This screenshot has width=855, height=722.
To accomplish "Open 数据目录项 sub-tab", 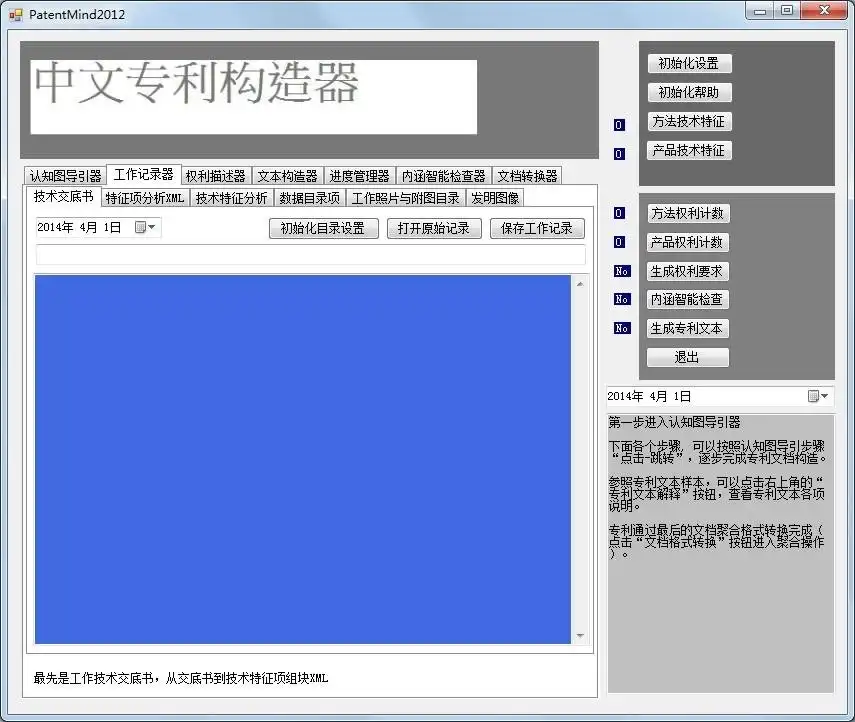I will pyautogui.click(x=310, y=198).
